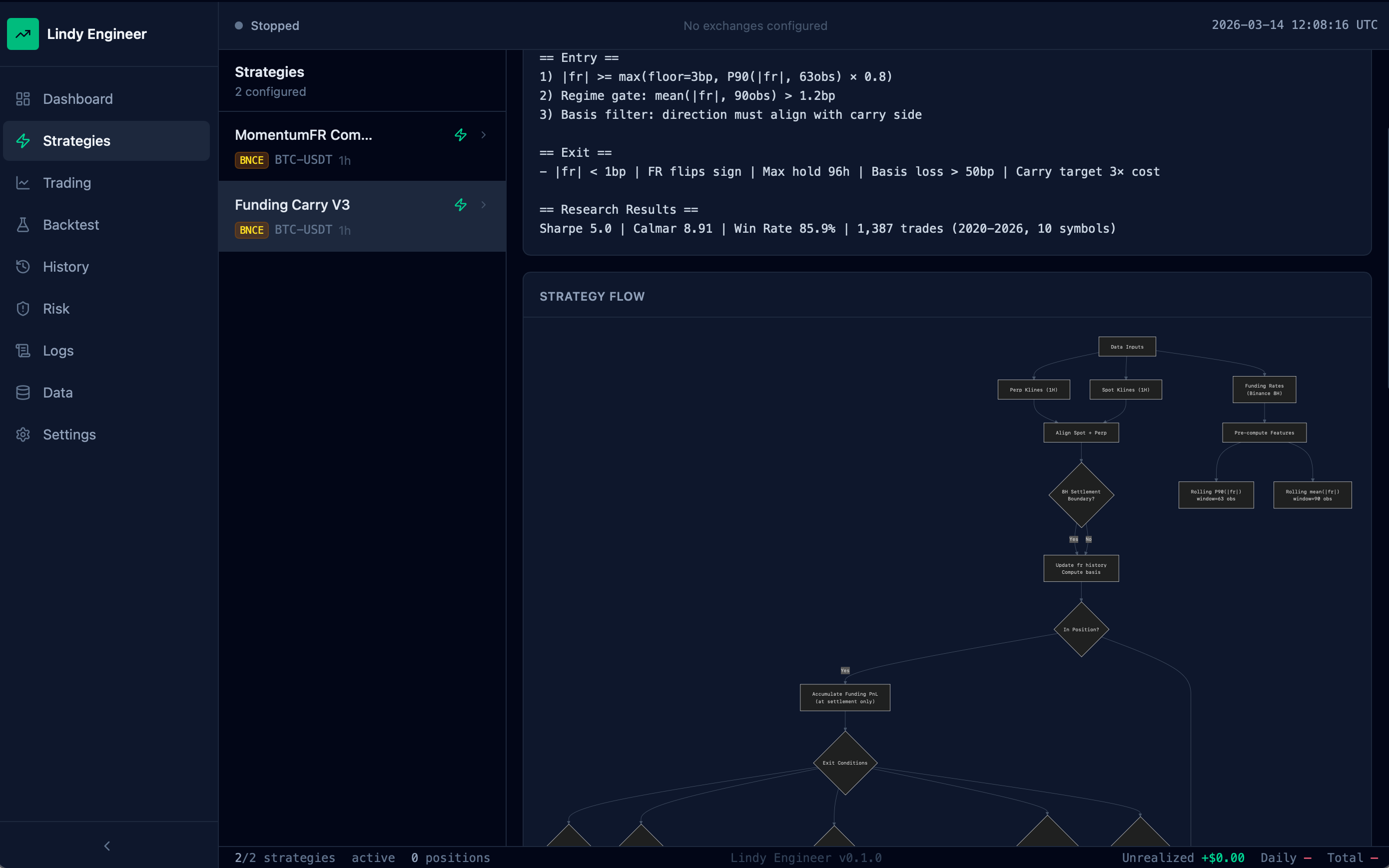
Task: Click the Data database icon
Action: tap(23, 392)
